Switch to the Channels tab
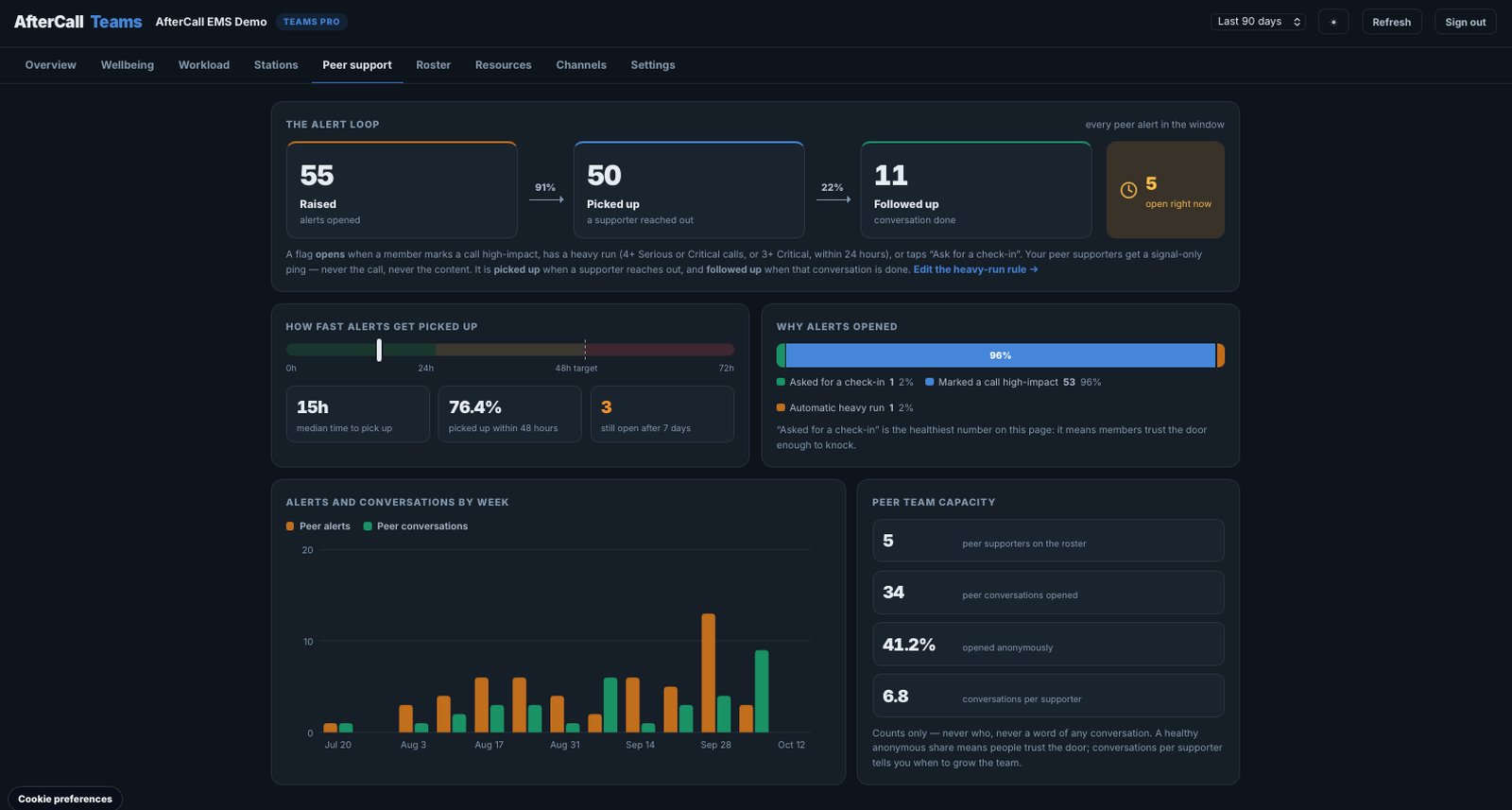 [581, 65]
